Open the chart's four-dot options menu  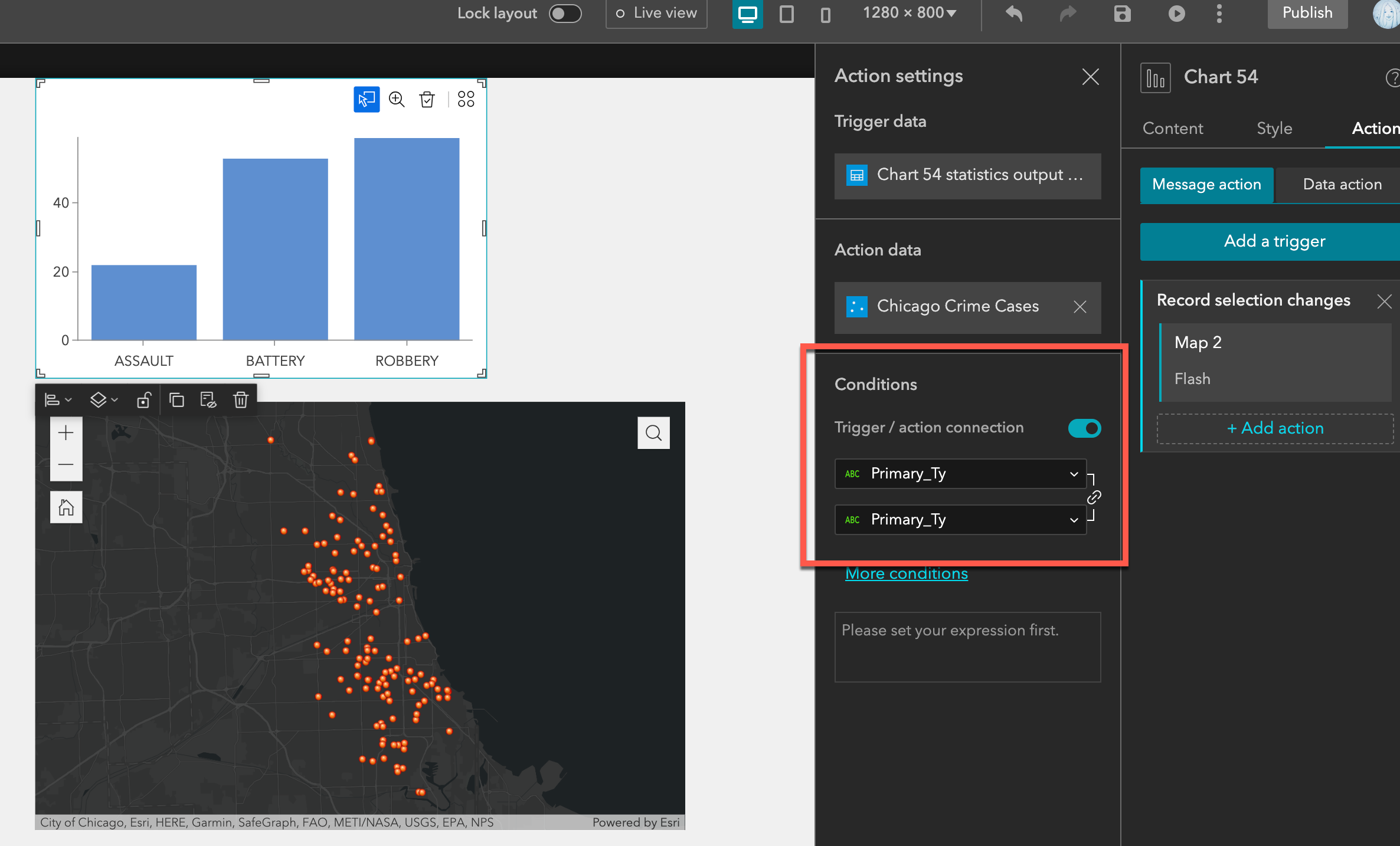pos(466,99)
